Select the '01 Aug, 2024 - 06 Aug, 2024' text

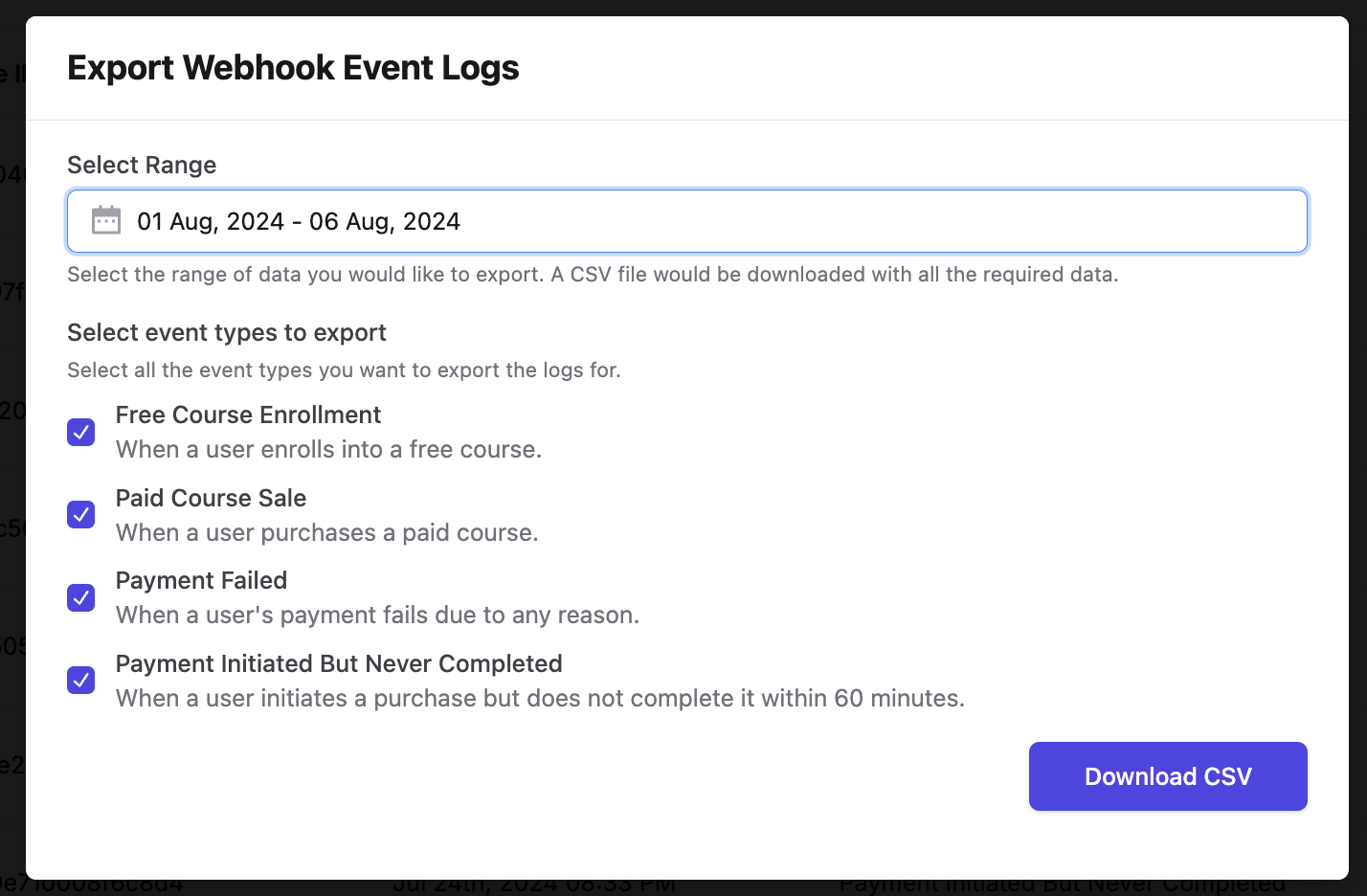(x=299, y=221)
